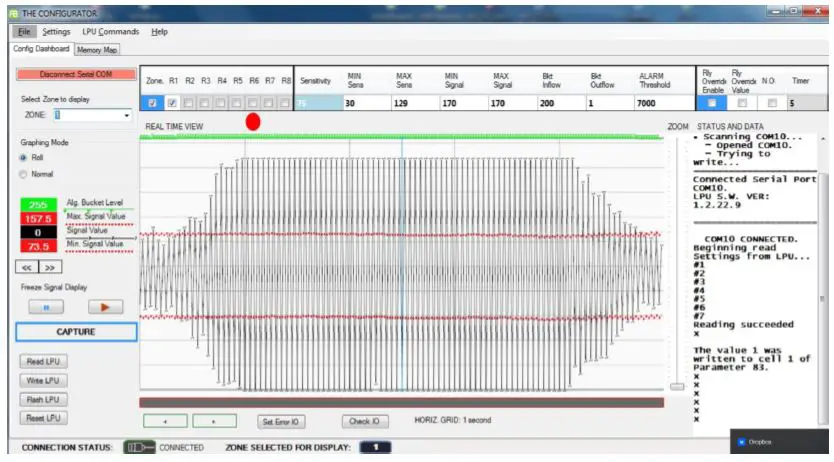Viewport: 834px width, 462px height.
Task: Click the ZOOM vertical slider handle
Action: click(677, 387)
